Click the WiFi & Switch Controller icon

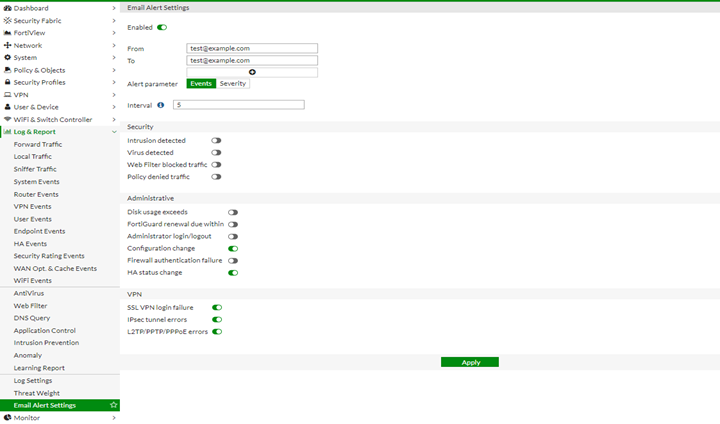tap(8, 119)
